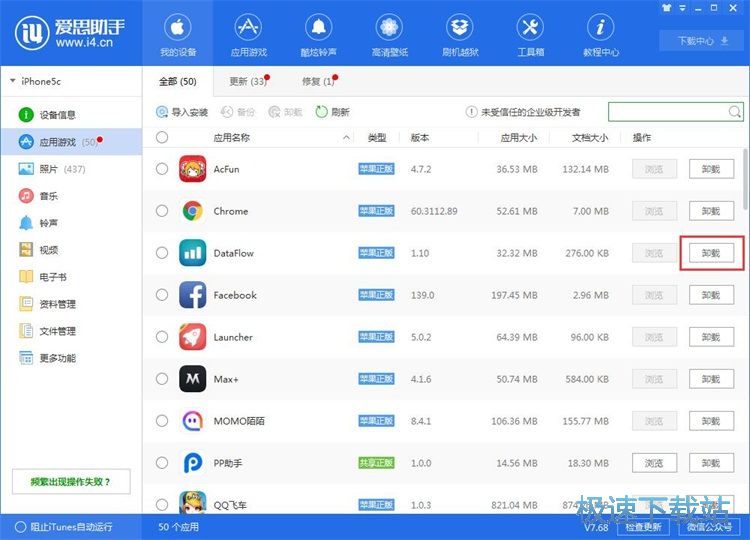The height and width of the screenshot is (540, 750).
Task: Click the AcFun app icon
Action: tap(193, 169)
